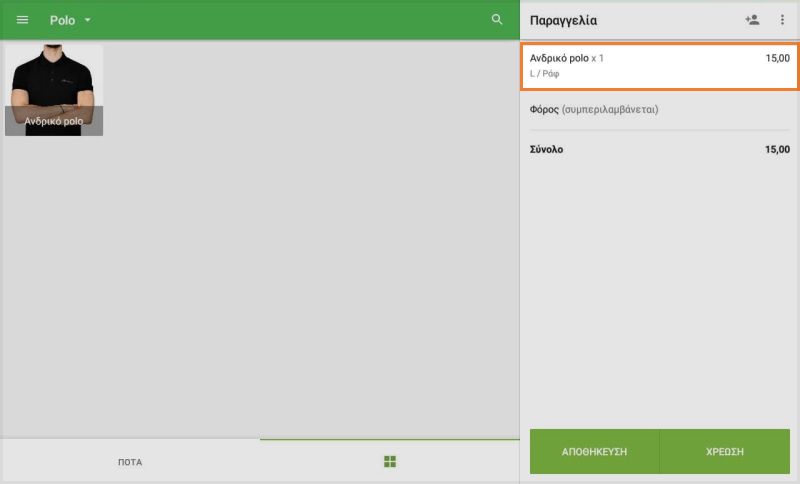
Task: Click the ΧΡΕΩΣΗ charge button
Action: pos(725,451)
